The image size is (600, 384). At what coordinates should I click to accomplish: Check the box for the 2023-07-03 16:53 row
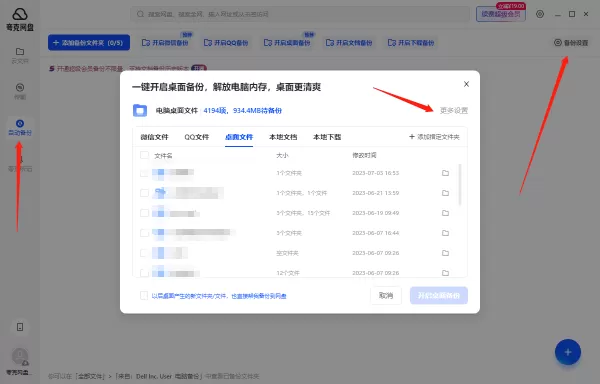pos(144,173)
